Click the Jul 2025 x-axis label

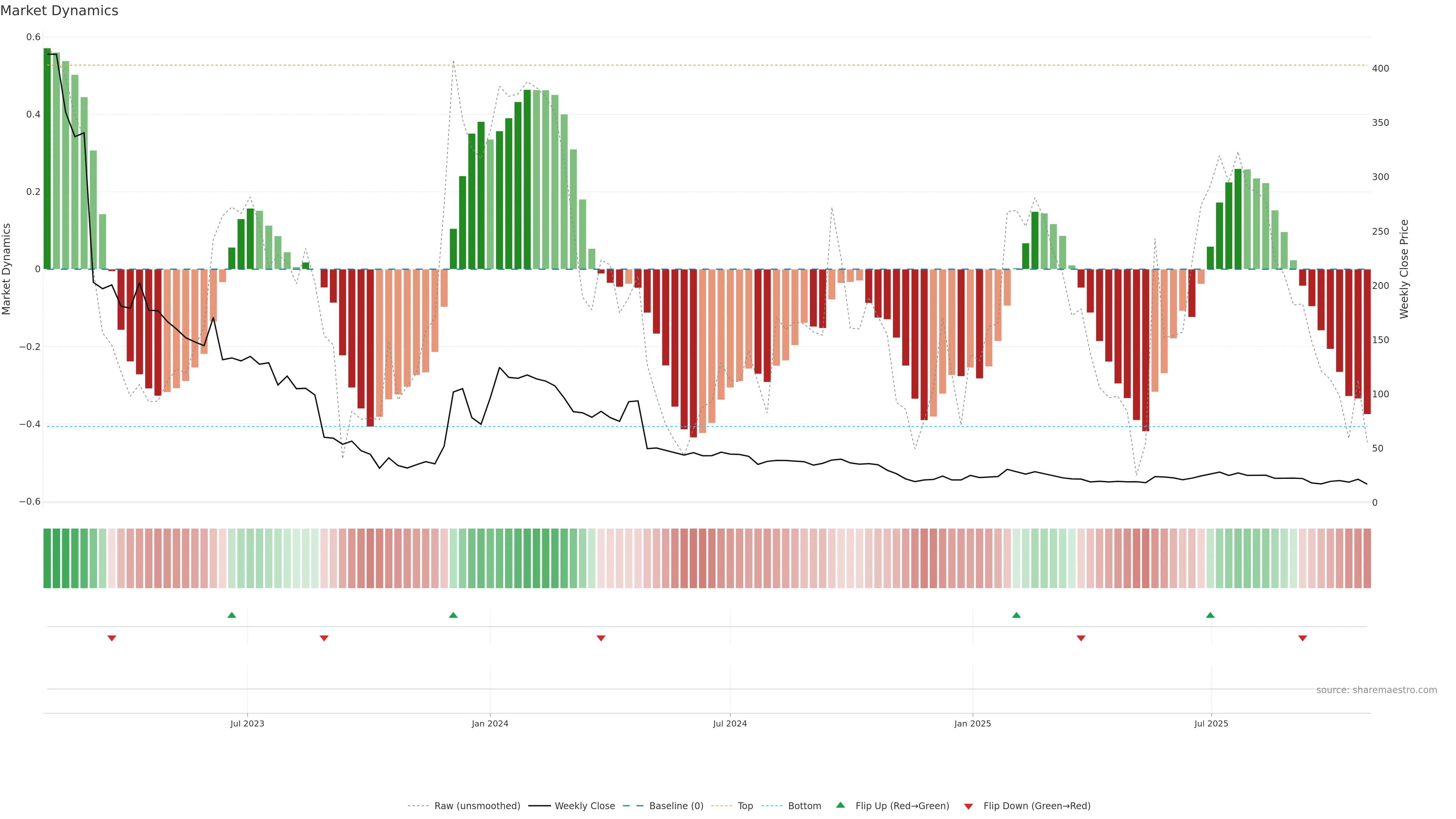click(1211, 723)
